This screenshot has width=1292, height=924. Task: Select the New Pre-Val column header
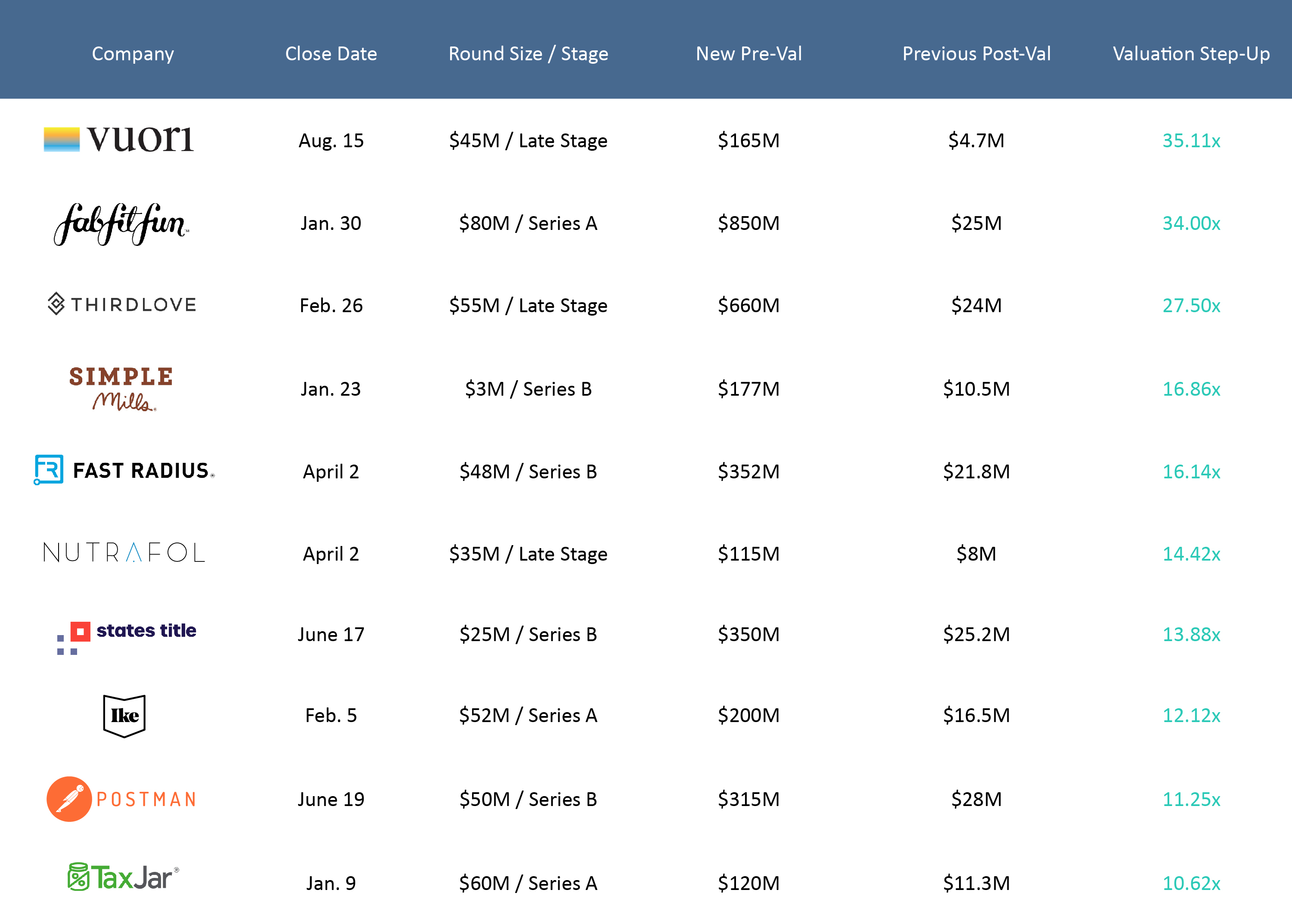tap(748, 53)
